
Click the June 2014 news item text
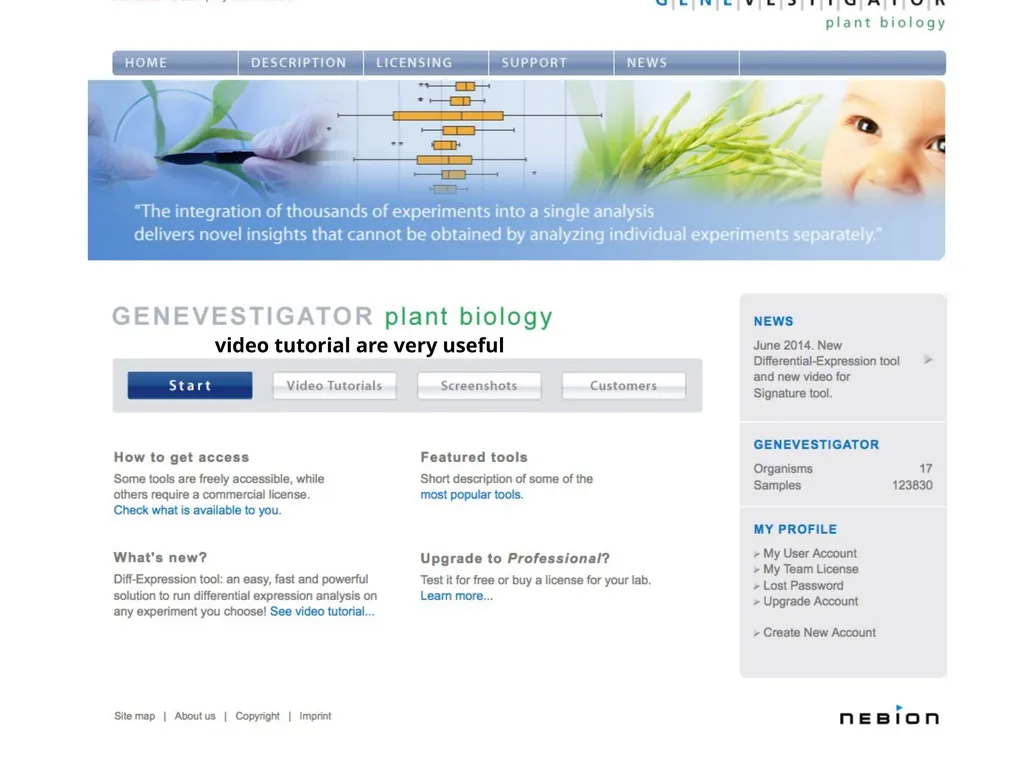coord(826,369)
